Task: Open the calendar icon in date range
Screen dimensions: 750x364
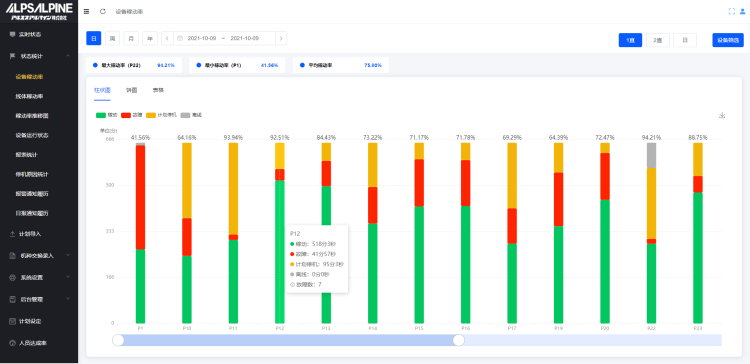Action: pyautogui.click(x=180, y=38)
